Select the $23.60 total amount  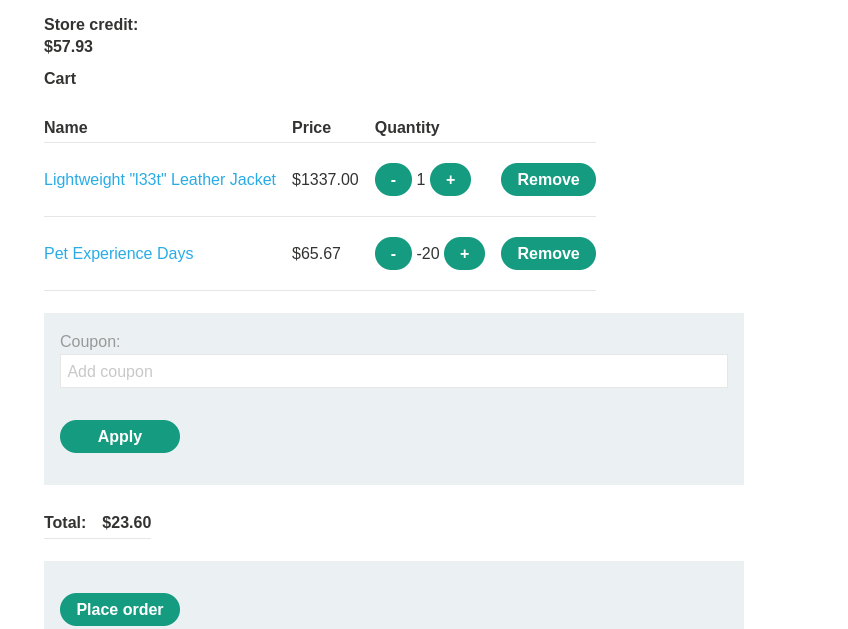[x=127, y=523]
